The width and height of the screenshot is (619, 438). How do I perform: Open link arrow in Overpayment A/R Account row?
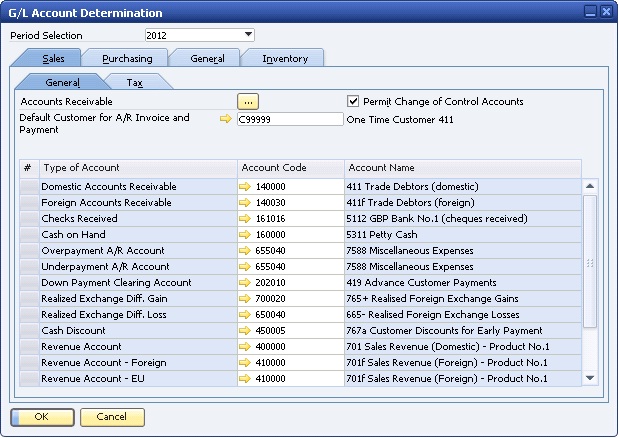pyautogui.click(x=245, y=251)
